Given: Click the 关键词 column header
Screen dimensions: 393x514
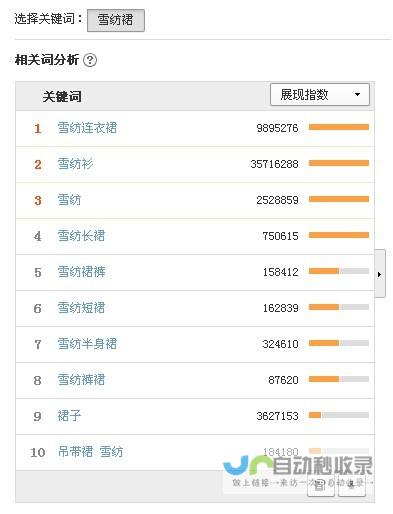Looking at the screenshot, I should click(62, 97).
